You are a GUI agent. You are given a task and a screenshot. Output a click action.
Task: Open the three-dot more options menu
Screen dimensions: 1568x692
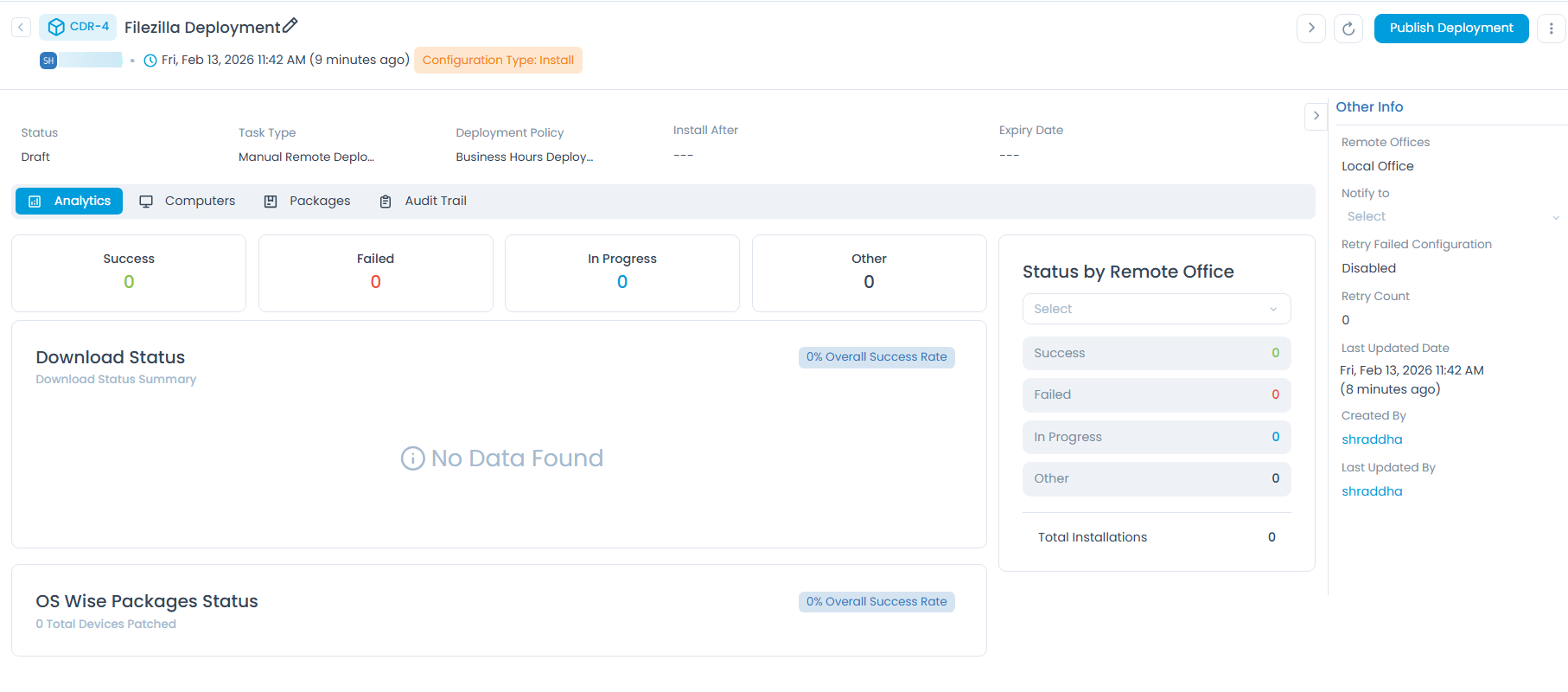point(1551,28)
